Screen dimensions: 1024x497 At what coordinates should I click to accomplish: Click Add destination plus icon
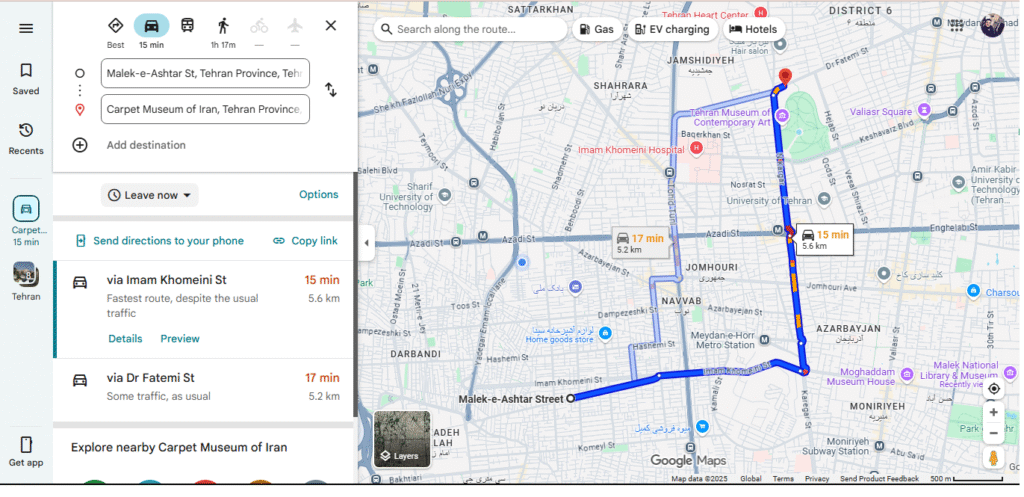coord(80,145)
